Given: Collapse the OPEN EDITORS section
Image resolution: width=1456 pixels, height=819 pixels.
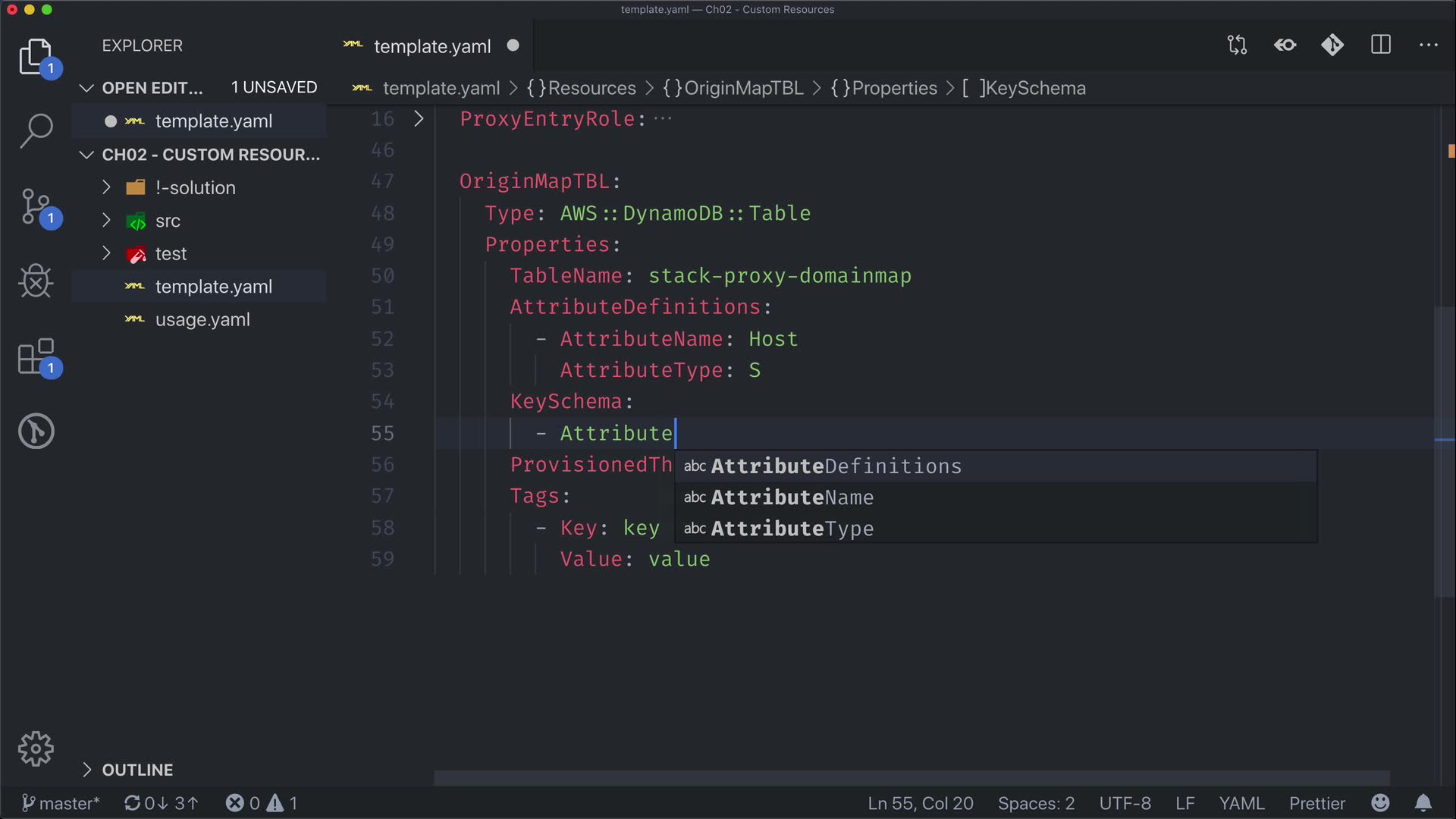Looking at the screenshot, I should point(86,88).
